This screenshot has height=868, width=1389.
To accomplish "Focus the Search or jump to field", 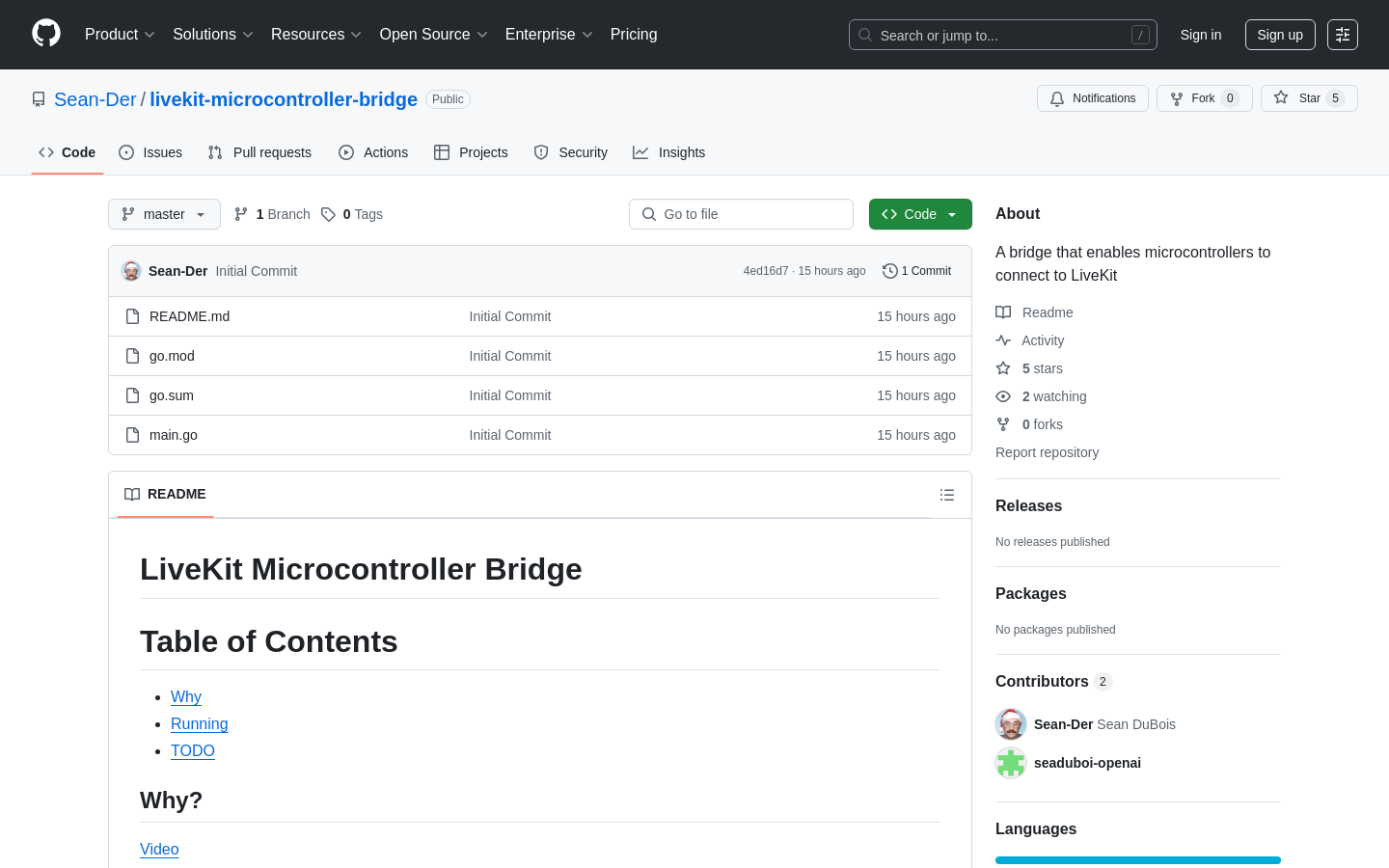I will pyautogui.click(x=1003, y=35).
